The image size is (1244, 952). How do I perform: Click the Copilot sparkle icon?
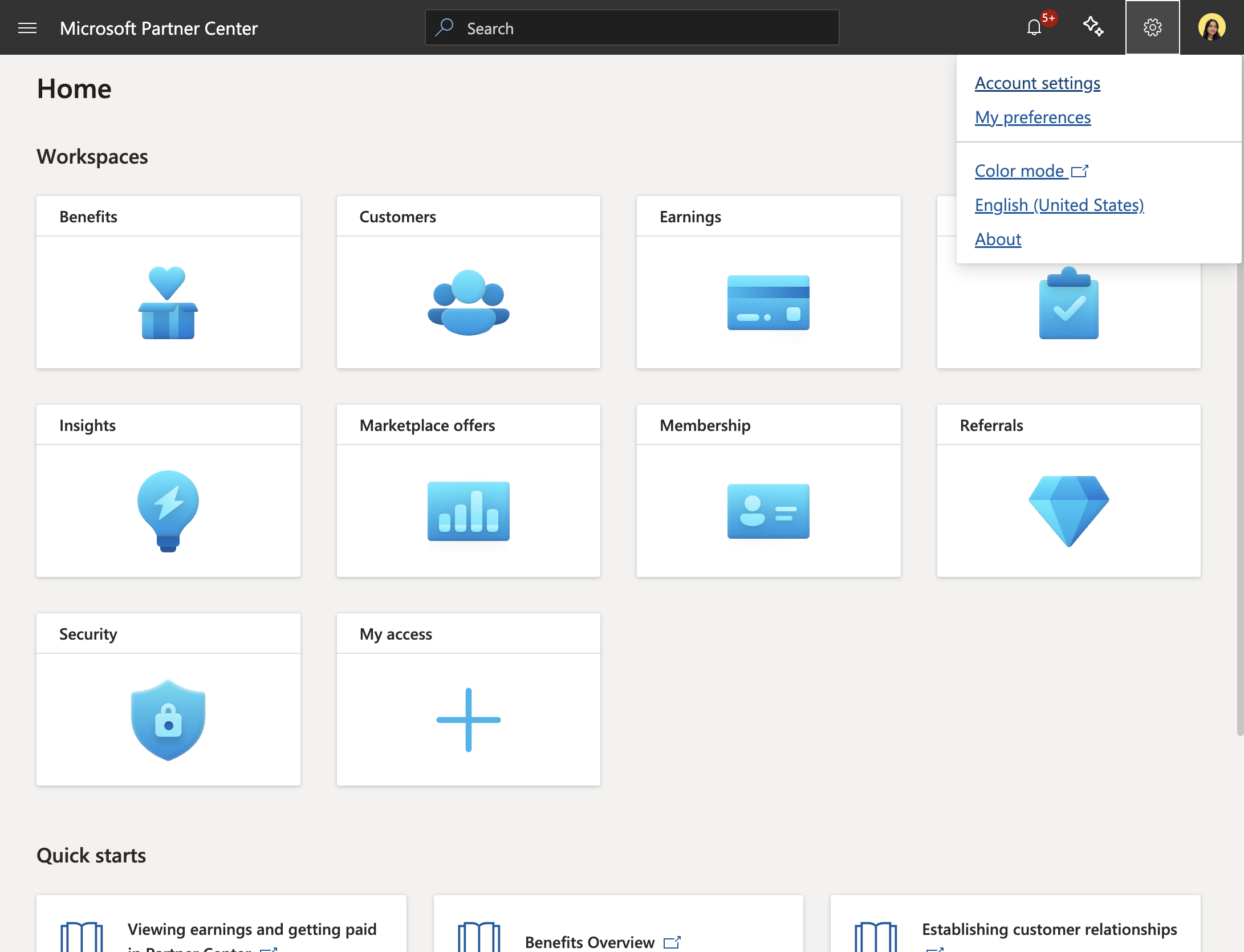[1093, 27]
